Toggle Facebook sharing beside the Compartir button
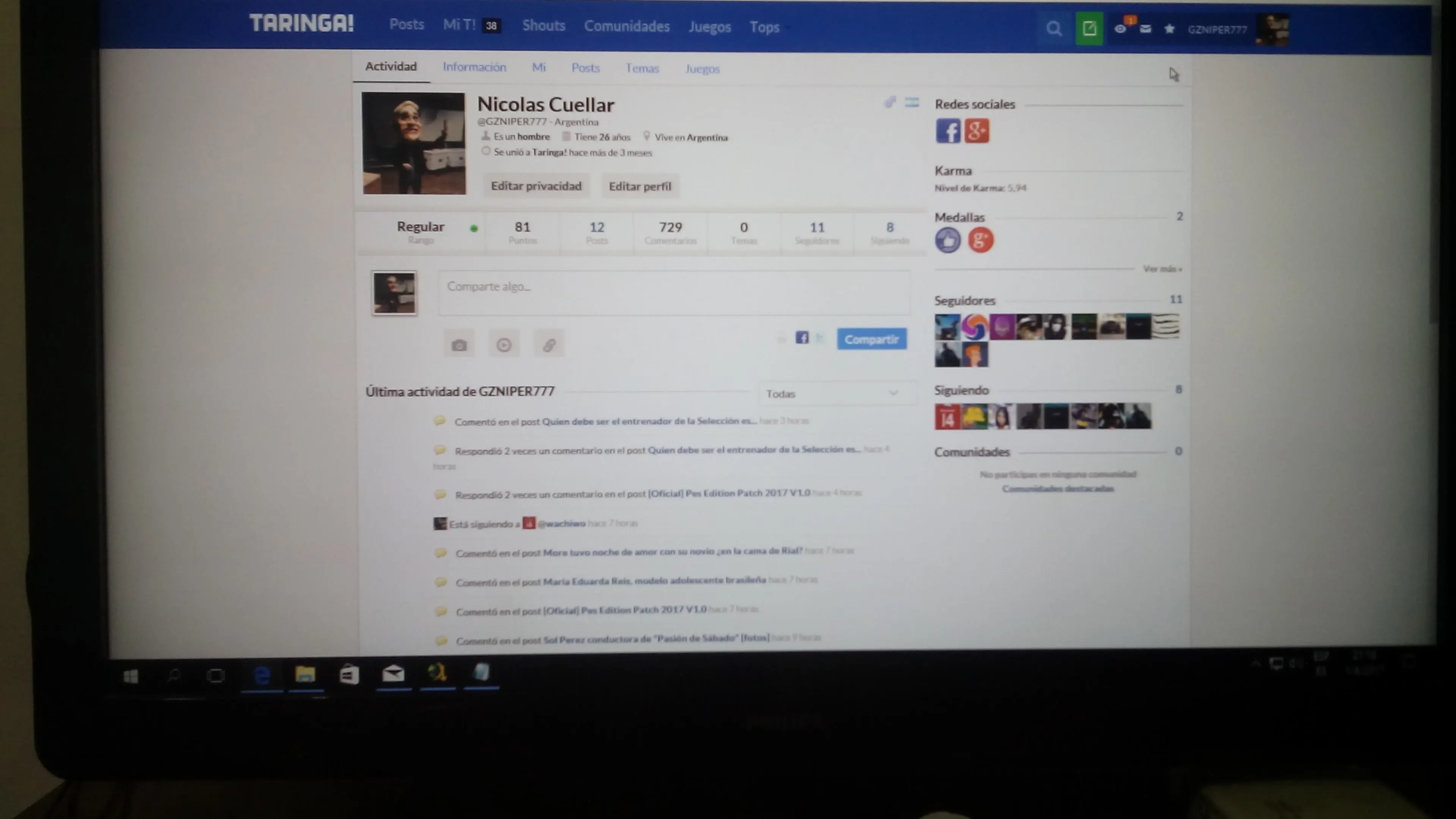 point(802,338)
